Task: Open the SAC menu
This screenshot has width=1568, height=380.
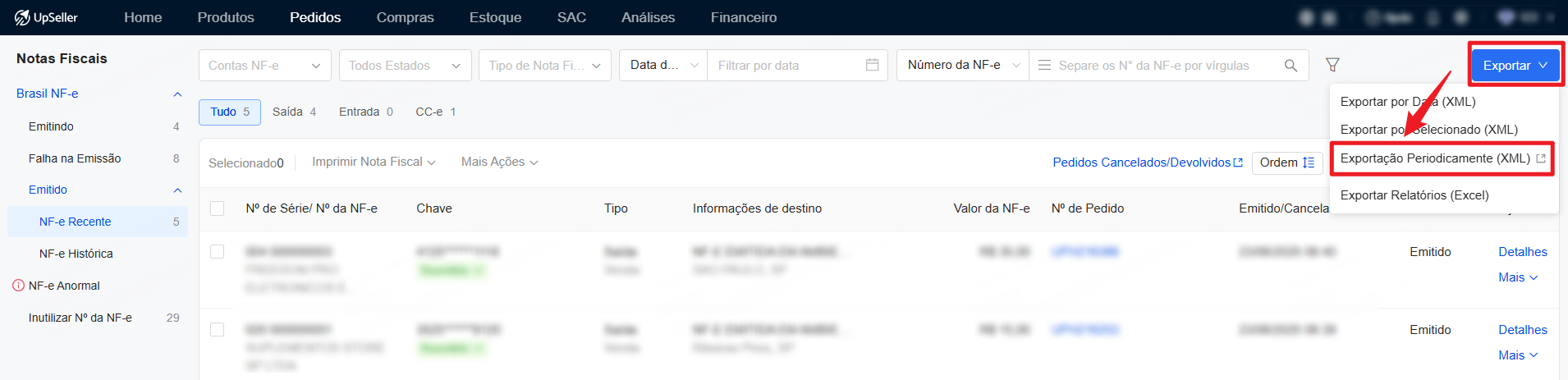Action: coord(571,17)
